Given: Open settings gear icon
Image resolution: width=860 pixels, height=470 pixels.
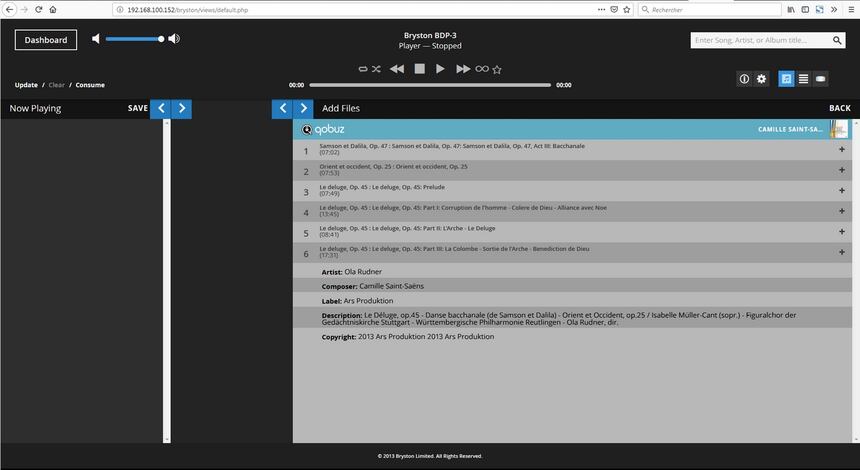Looking at the screenshot, I should click(761, 79).
